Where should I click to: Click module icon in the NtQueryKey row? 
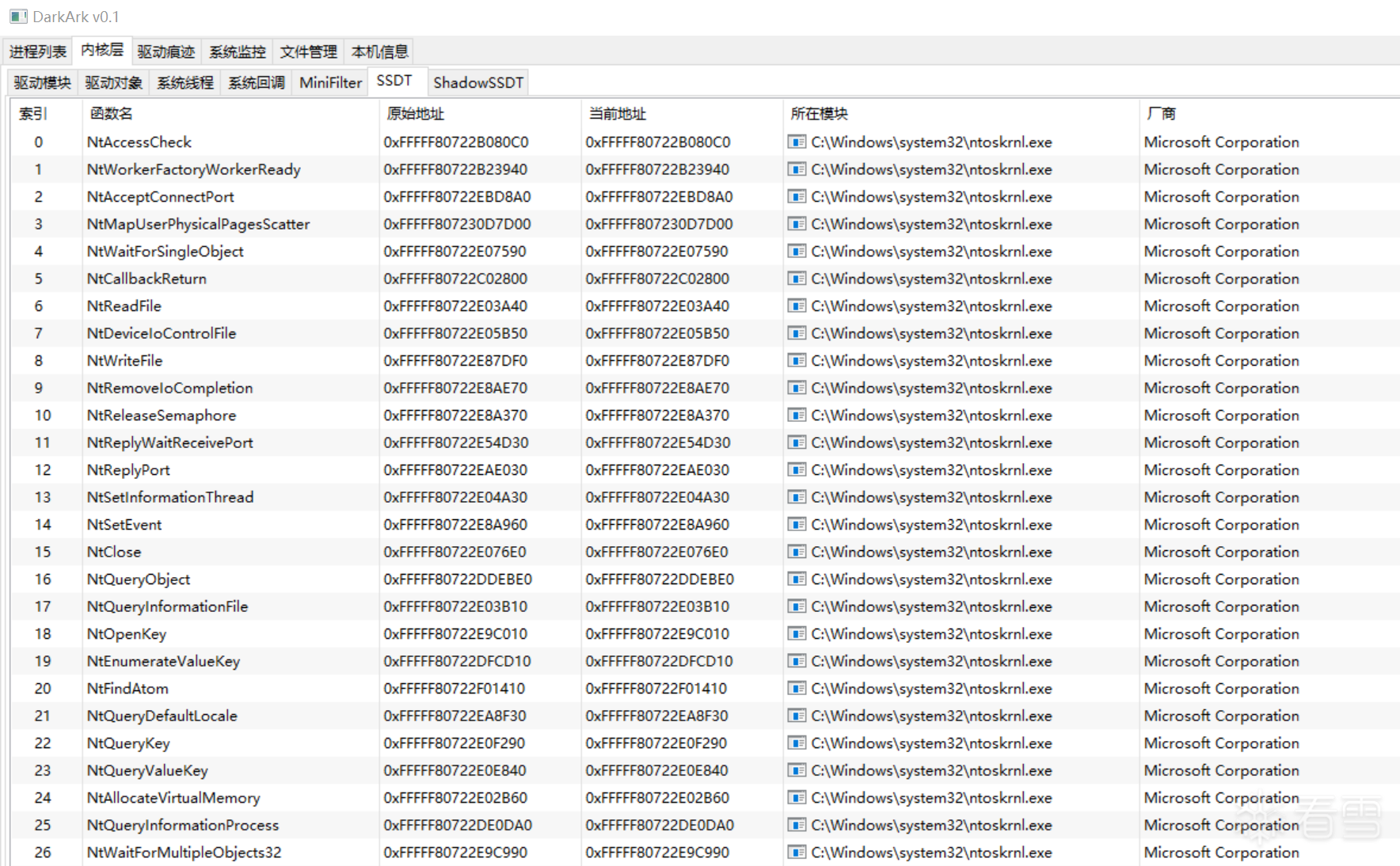pyautogui.click(x=797, y=743)
